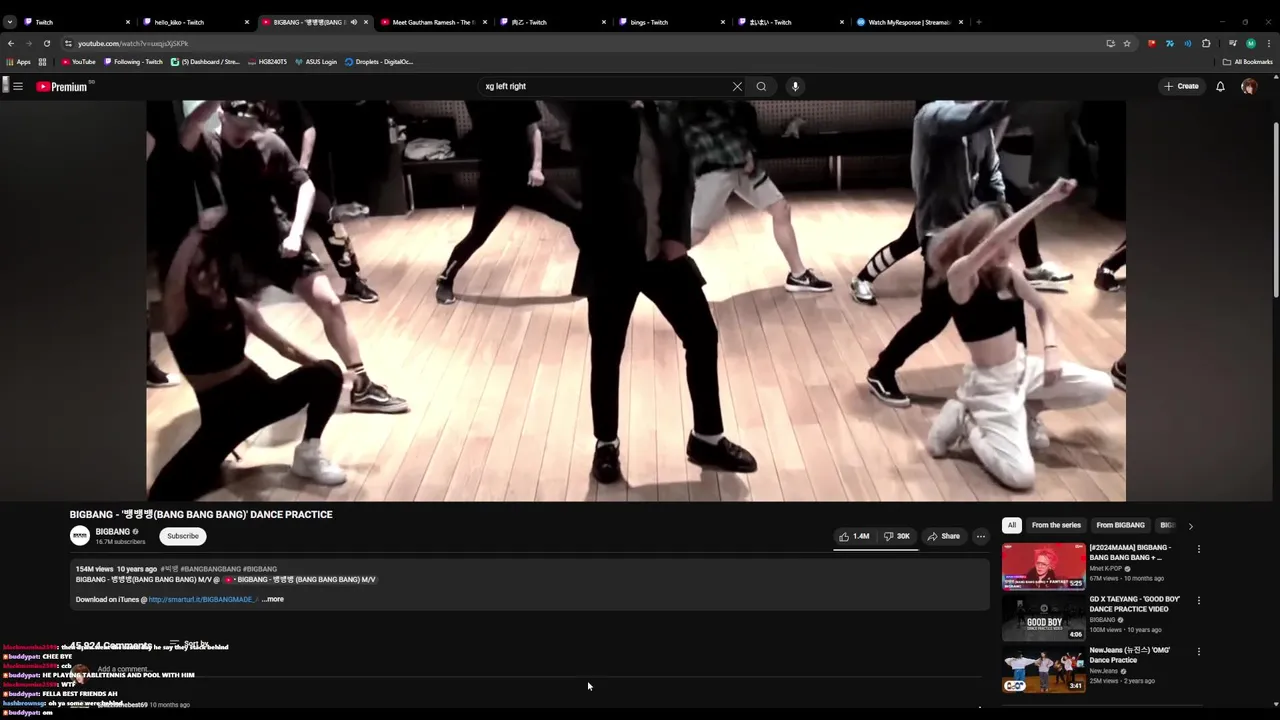This screenshot has height=720, width=1280.
Task: Reload the page in browser toolbar
Action: [46, 43]
